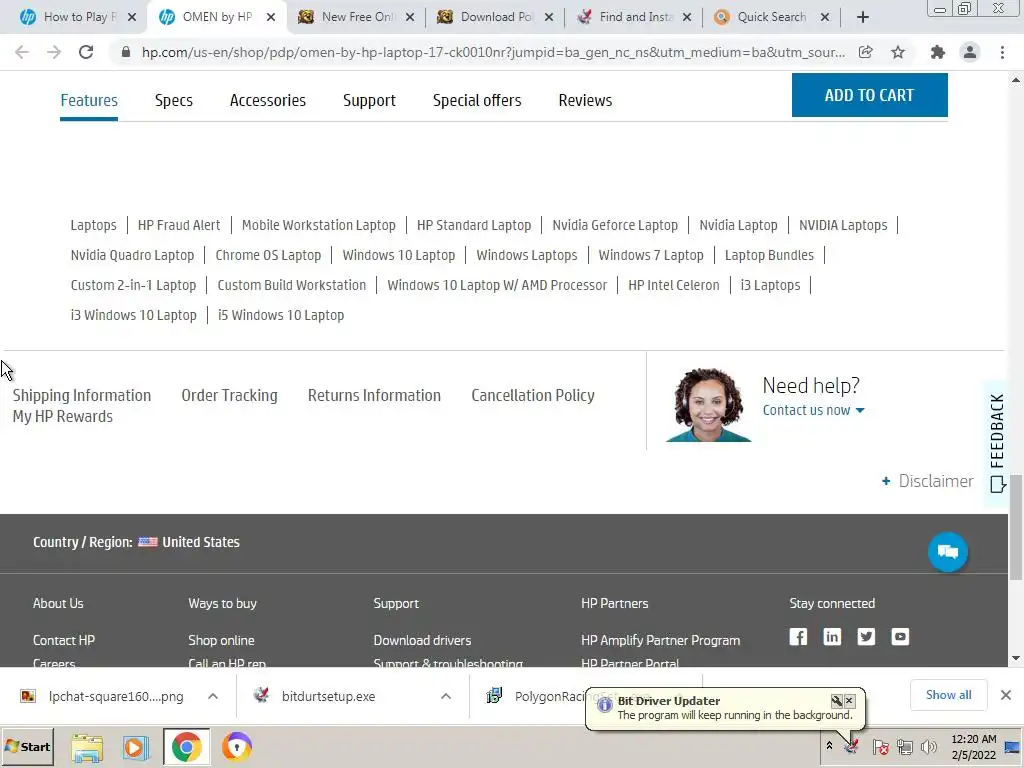Reload the HP page

click(86, 52)
